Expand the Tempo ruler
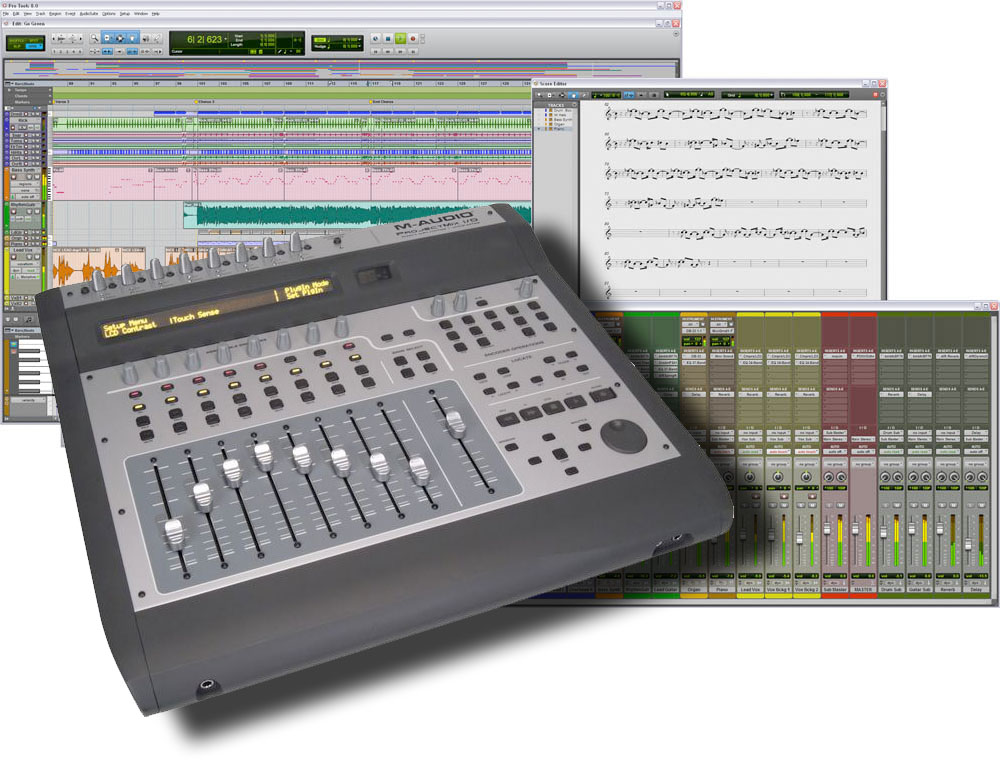This screenshot has width=1000, height=770. pos(9,91)
